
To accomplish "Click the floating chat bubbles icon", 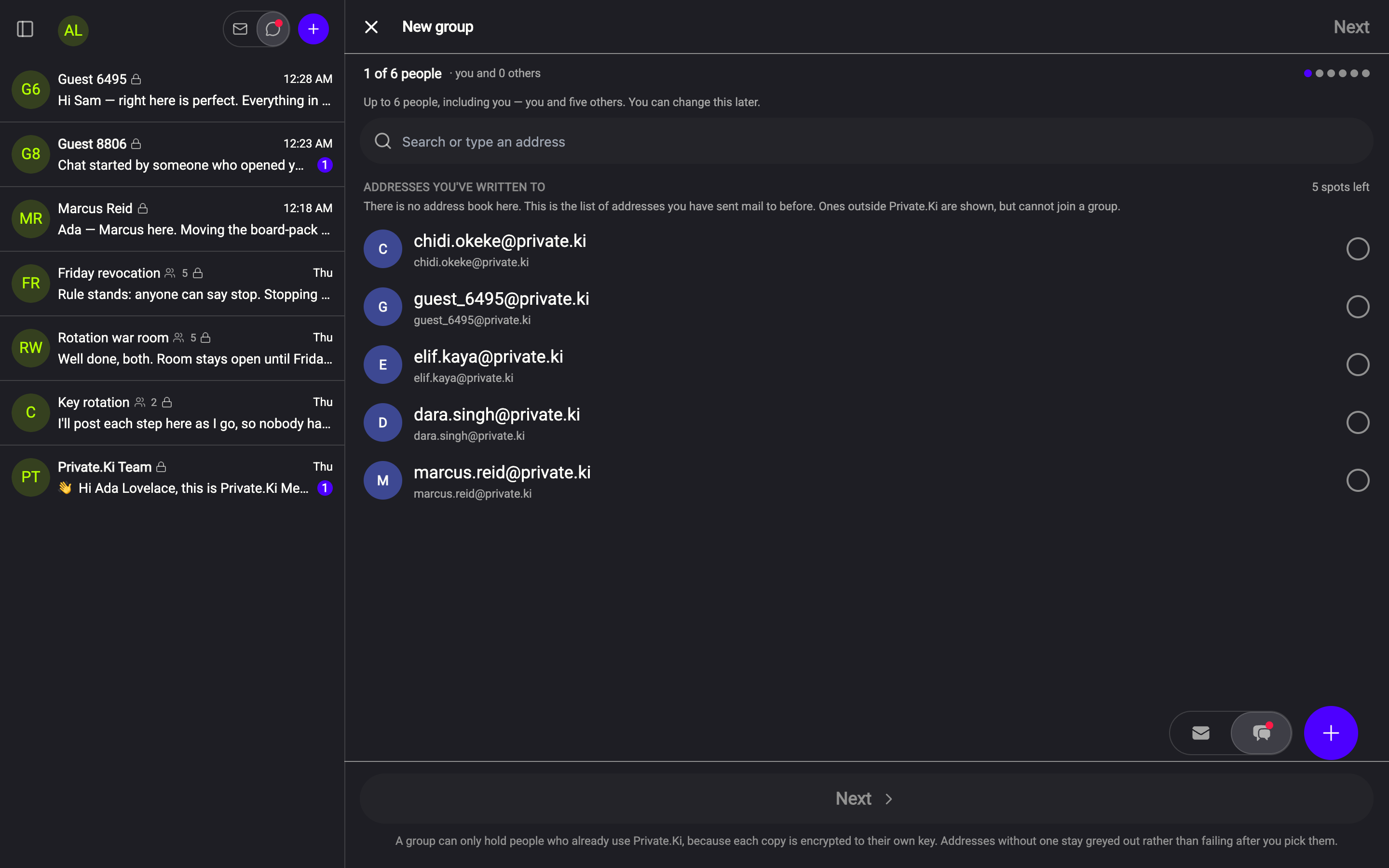I will (1262, 732).
